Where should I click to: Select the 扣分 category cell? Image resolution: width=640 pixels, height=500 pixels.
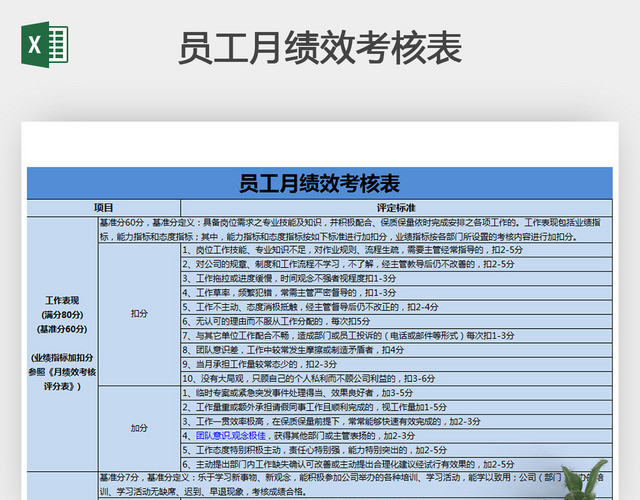tap(139, 313)
